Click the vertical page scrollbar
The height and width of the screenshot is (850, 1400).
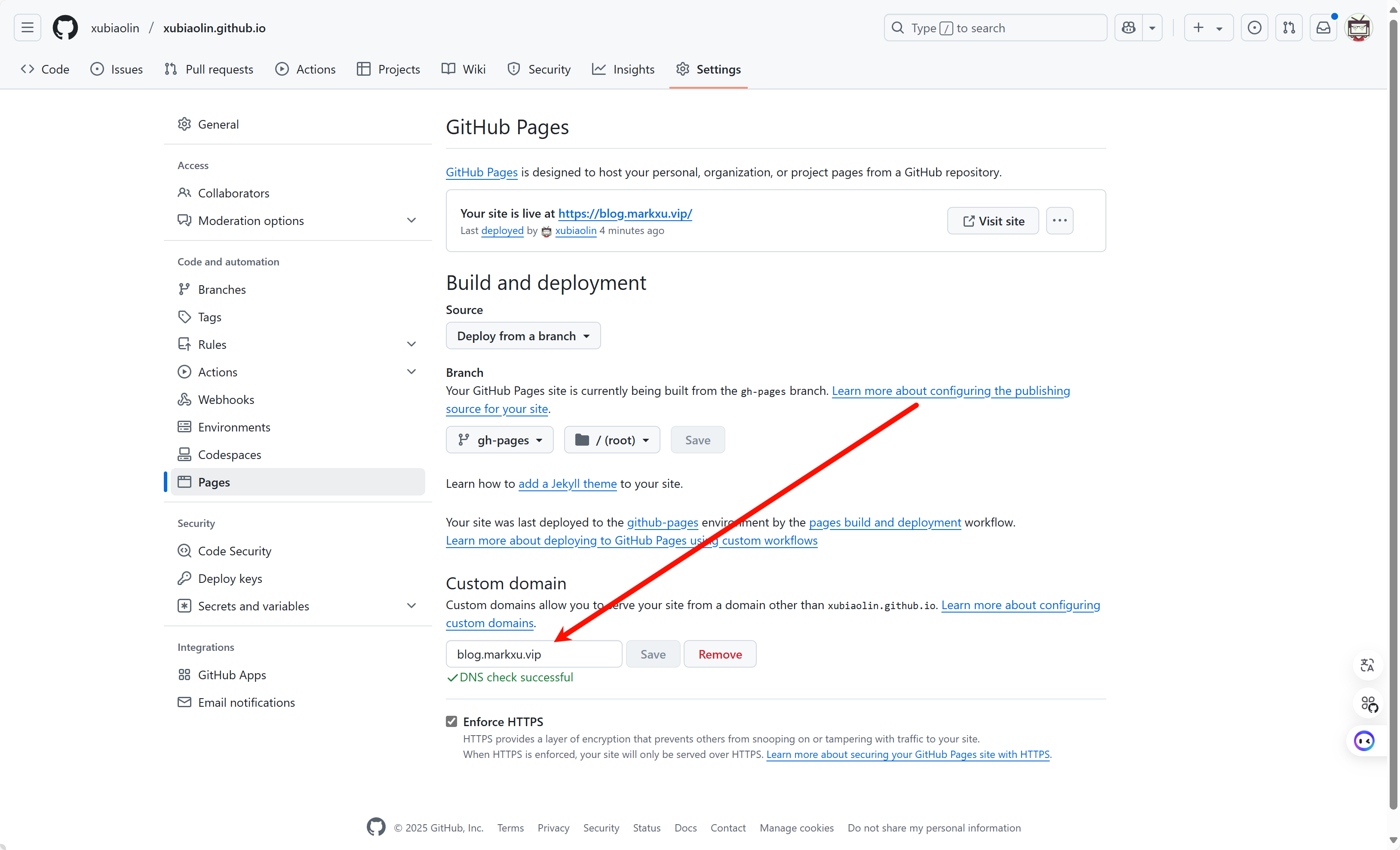click(1393, 415)
